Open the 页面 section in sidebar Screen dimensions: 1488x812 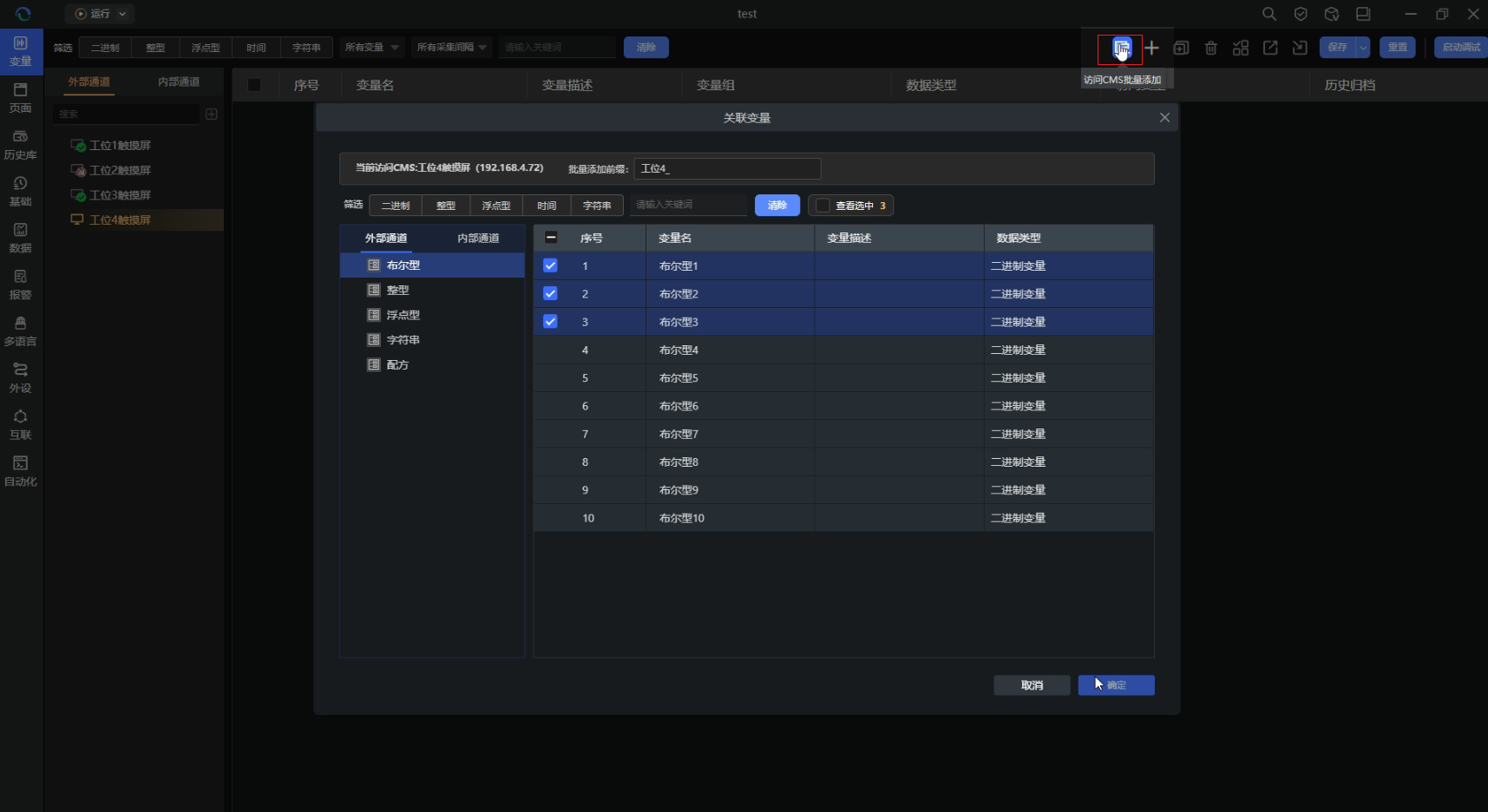(x=21, y=98)
